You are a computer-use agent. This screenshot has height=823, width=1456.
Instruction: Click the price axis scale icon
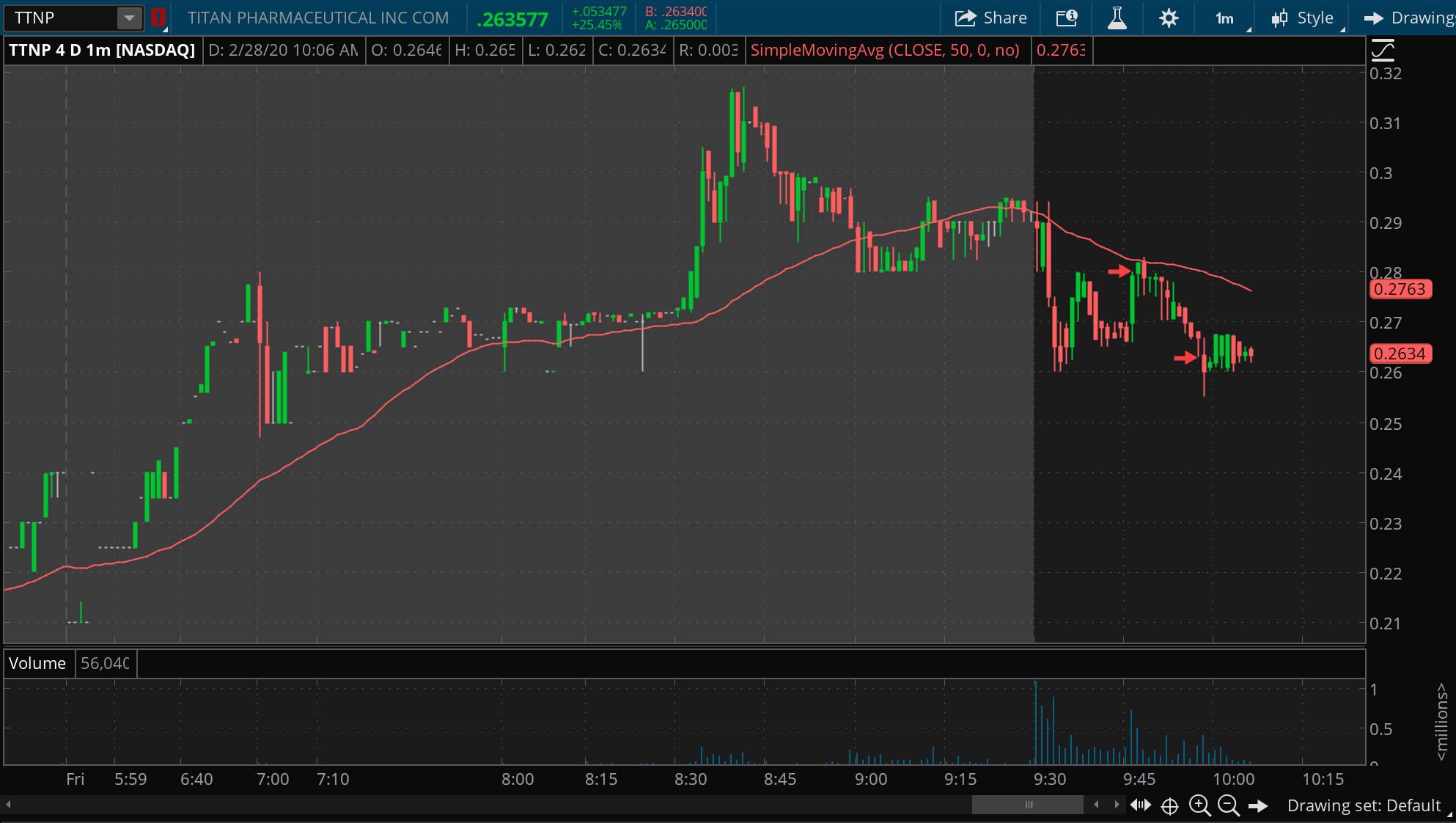(1382, 51)
